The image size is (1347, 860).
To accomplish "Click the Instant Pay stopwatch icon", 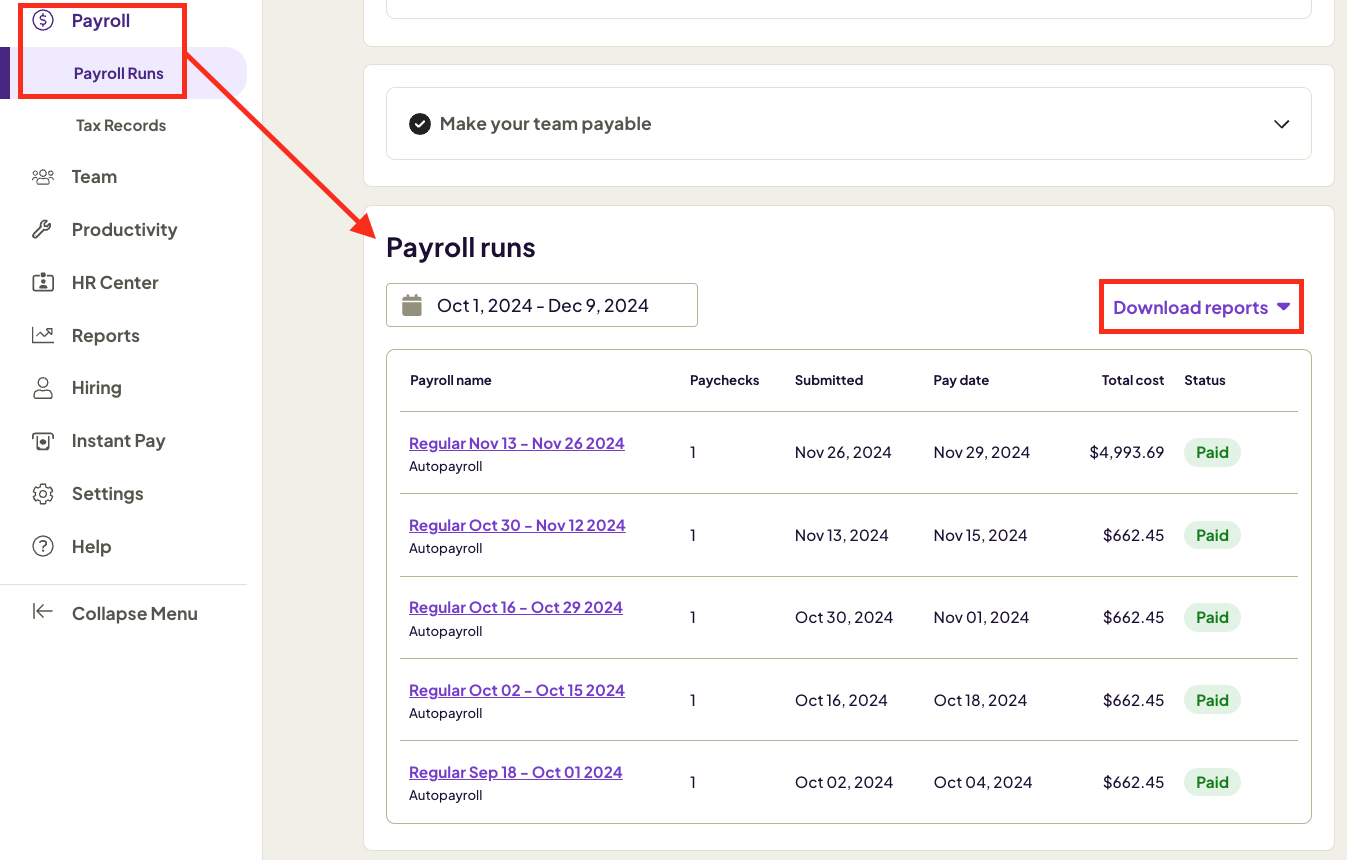I will (x=42, y=441).
